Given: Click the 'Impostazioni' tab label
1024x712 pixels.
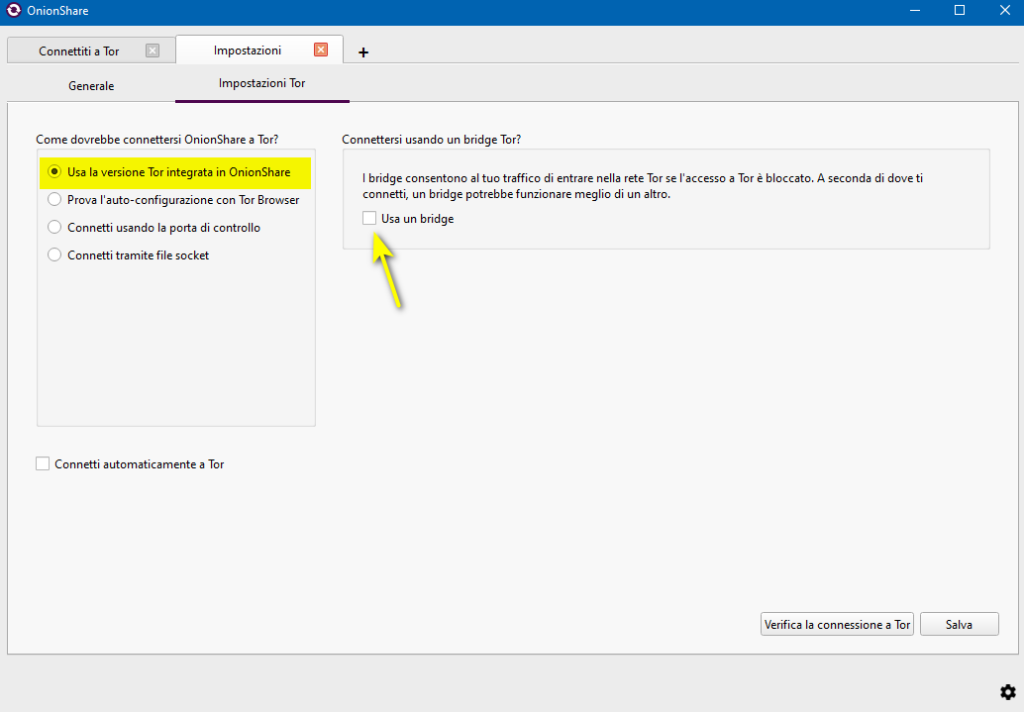Looking at the screenshot, I should (247, 50).
